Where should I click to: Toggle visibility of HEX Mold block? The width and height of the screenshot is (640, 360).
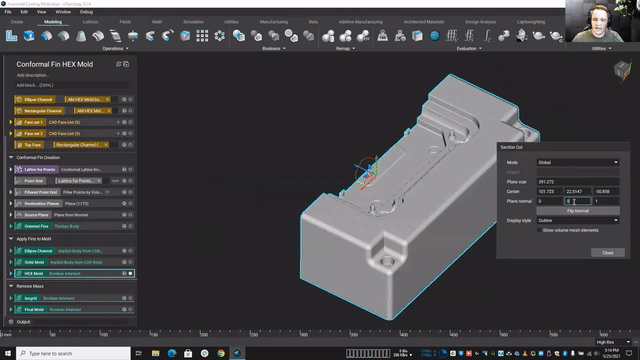click(x=131, y=273)
